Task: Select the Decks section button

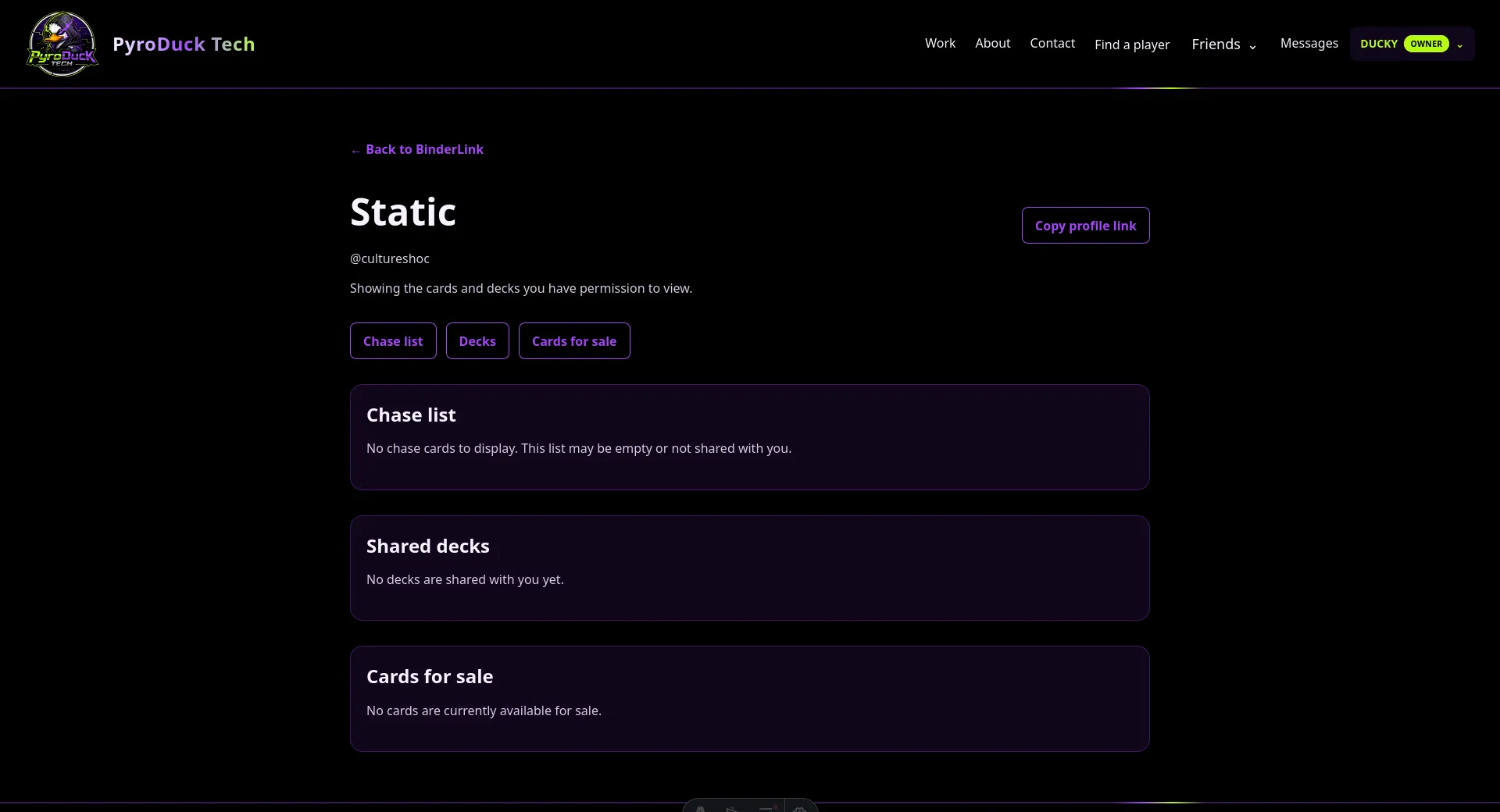Action: (x=477, y=340)
